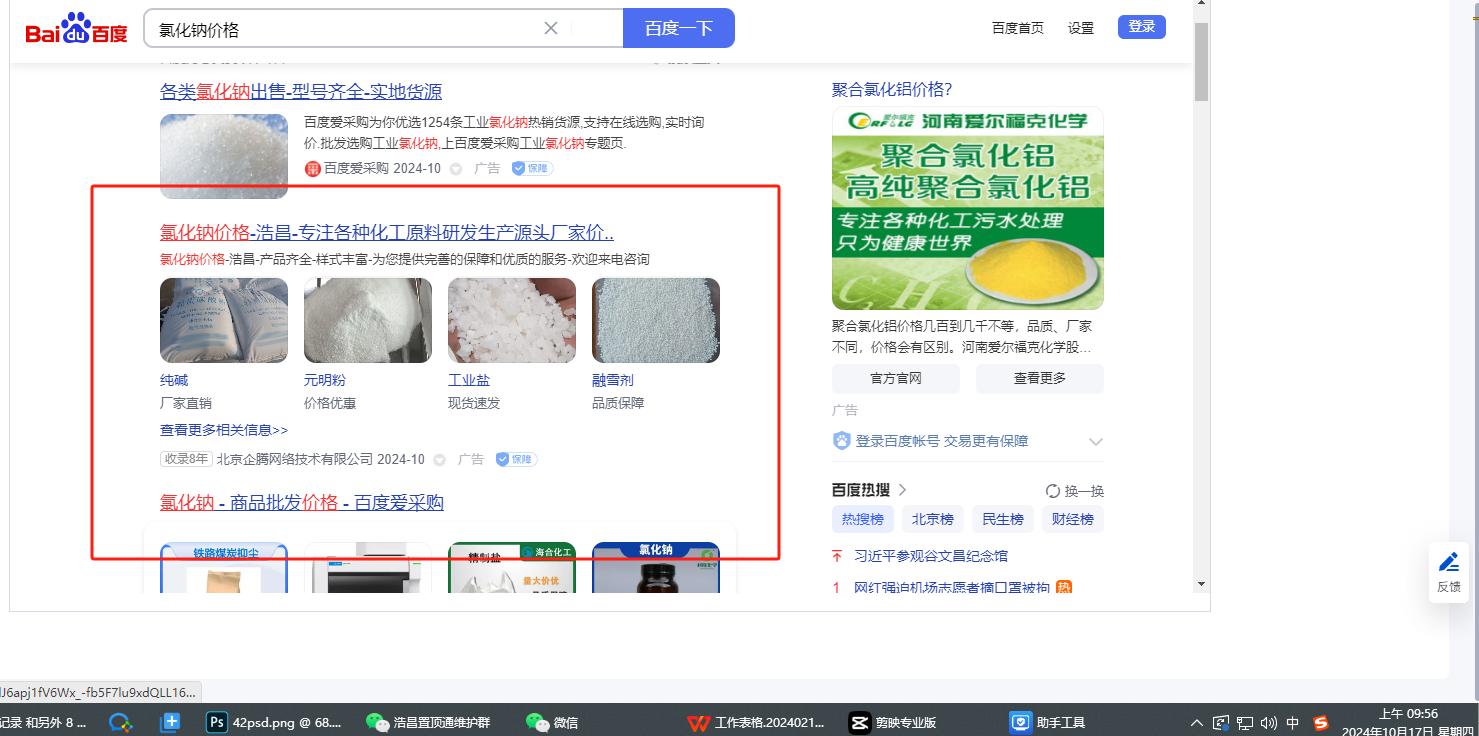Image resolution: width=1479 pixels, height=736 pixels.
Task: Open the 融雪剂 text link
Action: tap(613, 380)
